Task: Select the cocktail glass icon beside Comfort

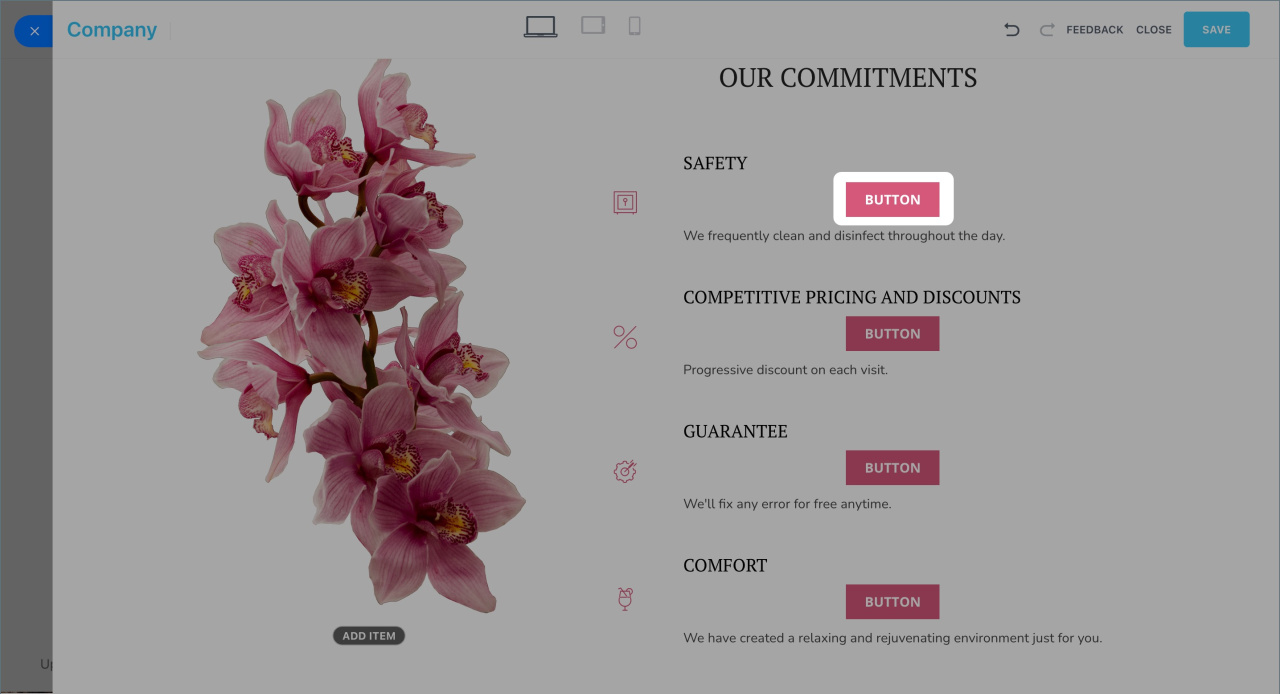Action: 625,599
